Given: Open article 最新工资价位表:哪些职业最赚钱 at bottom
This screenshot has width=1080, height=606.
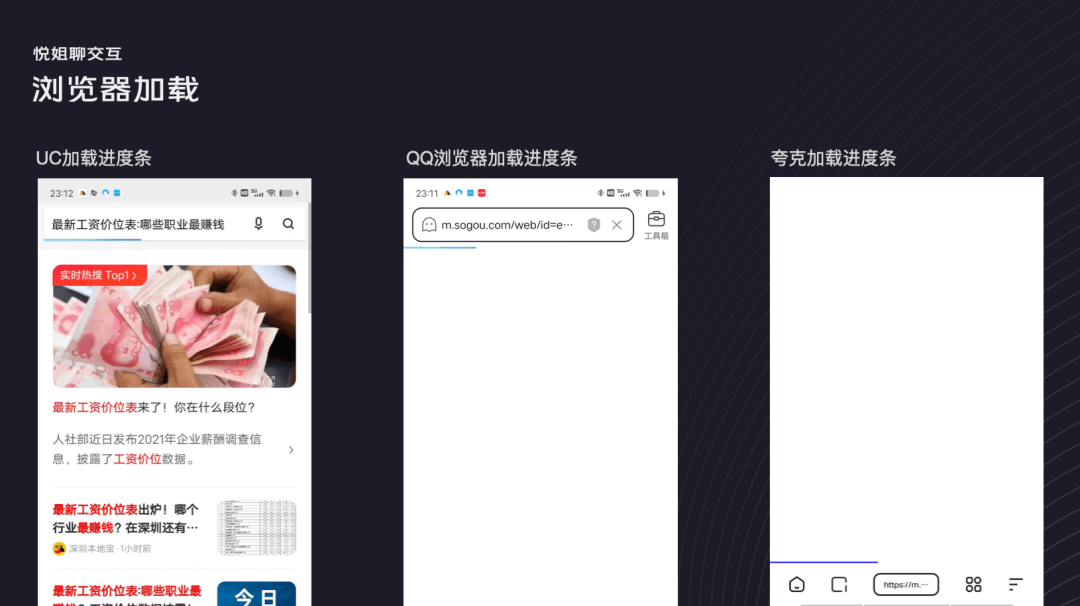Looking at the screenshot, I should [x=127, y=596].
